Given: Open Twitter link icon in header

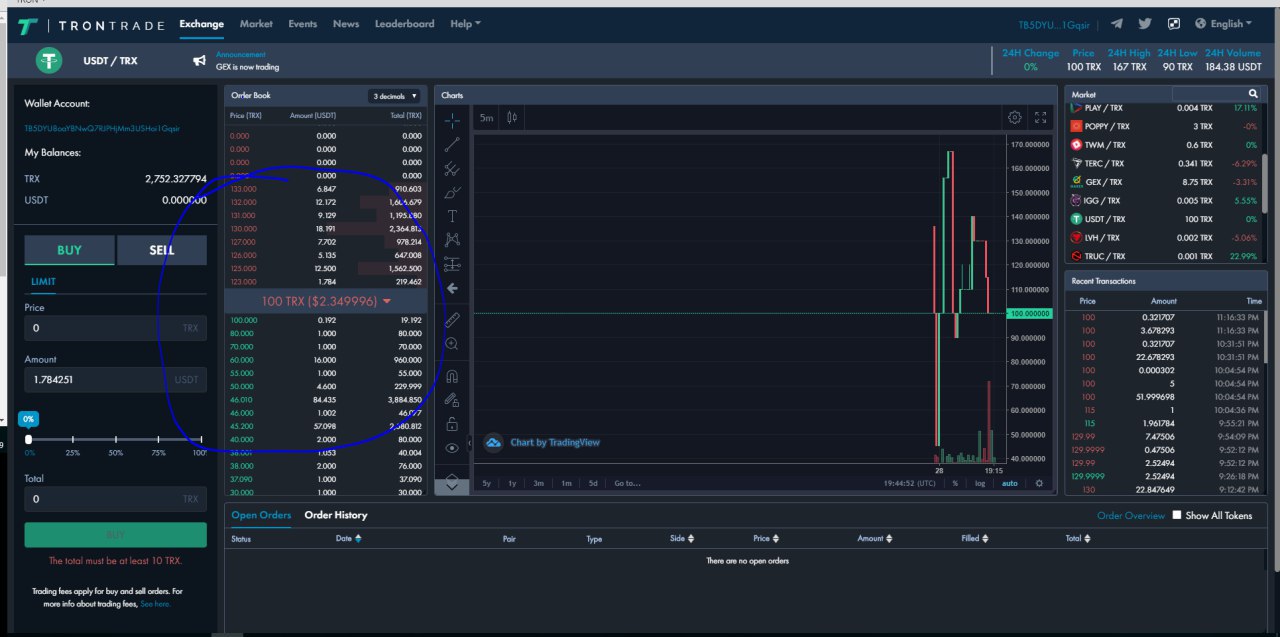Looking at the screenshot, I should point(1145,24).
